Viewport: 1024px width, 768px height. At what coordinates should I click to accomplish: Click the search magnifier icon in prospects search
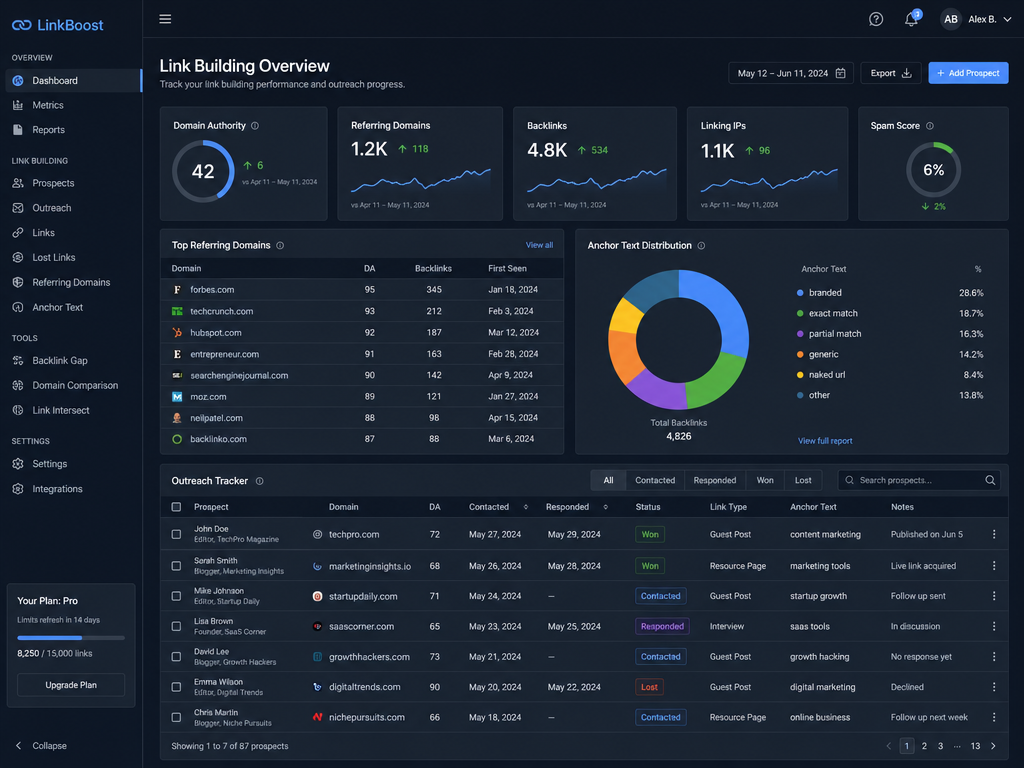[990, 480]
